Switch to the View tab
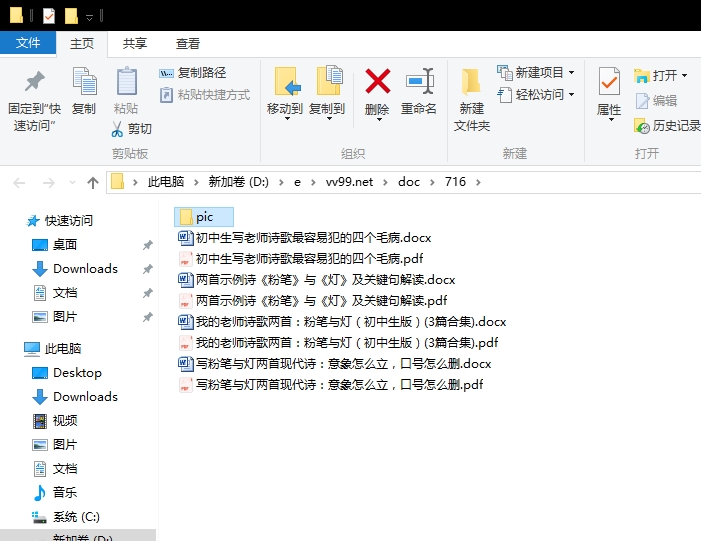This screenshot has width=701, height=541. point(187,43)
